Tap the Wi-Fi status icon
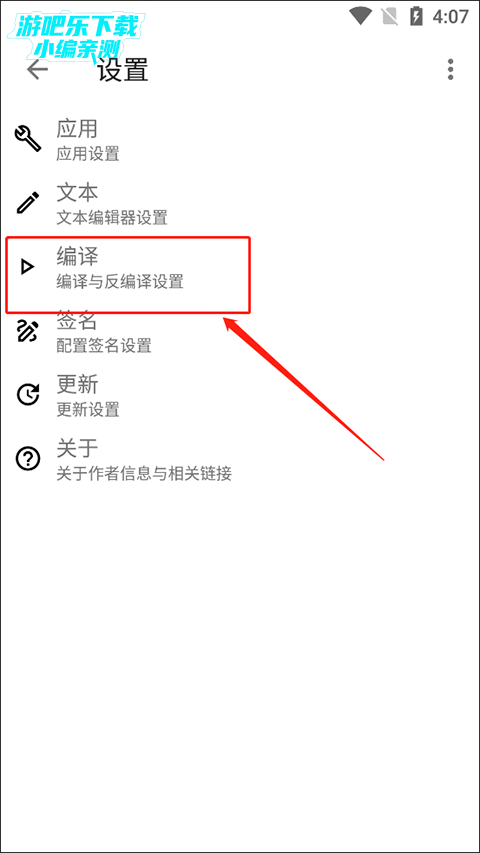Screen dimensions: 480x853 360,16
